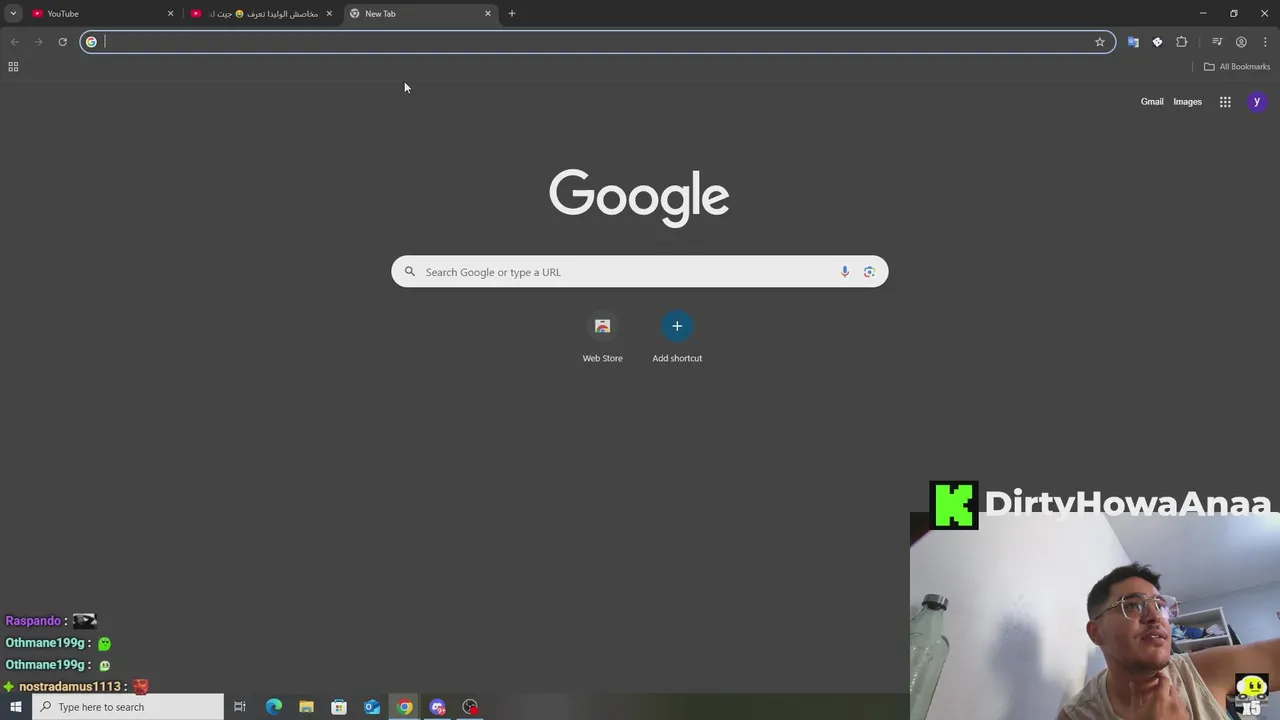
Task: Open Outlook from taskbar
Action: (x=372, y=707)
